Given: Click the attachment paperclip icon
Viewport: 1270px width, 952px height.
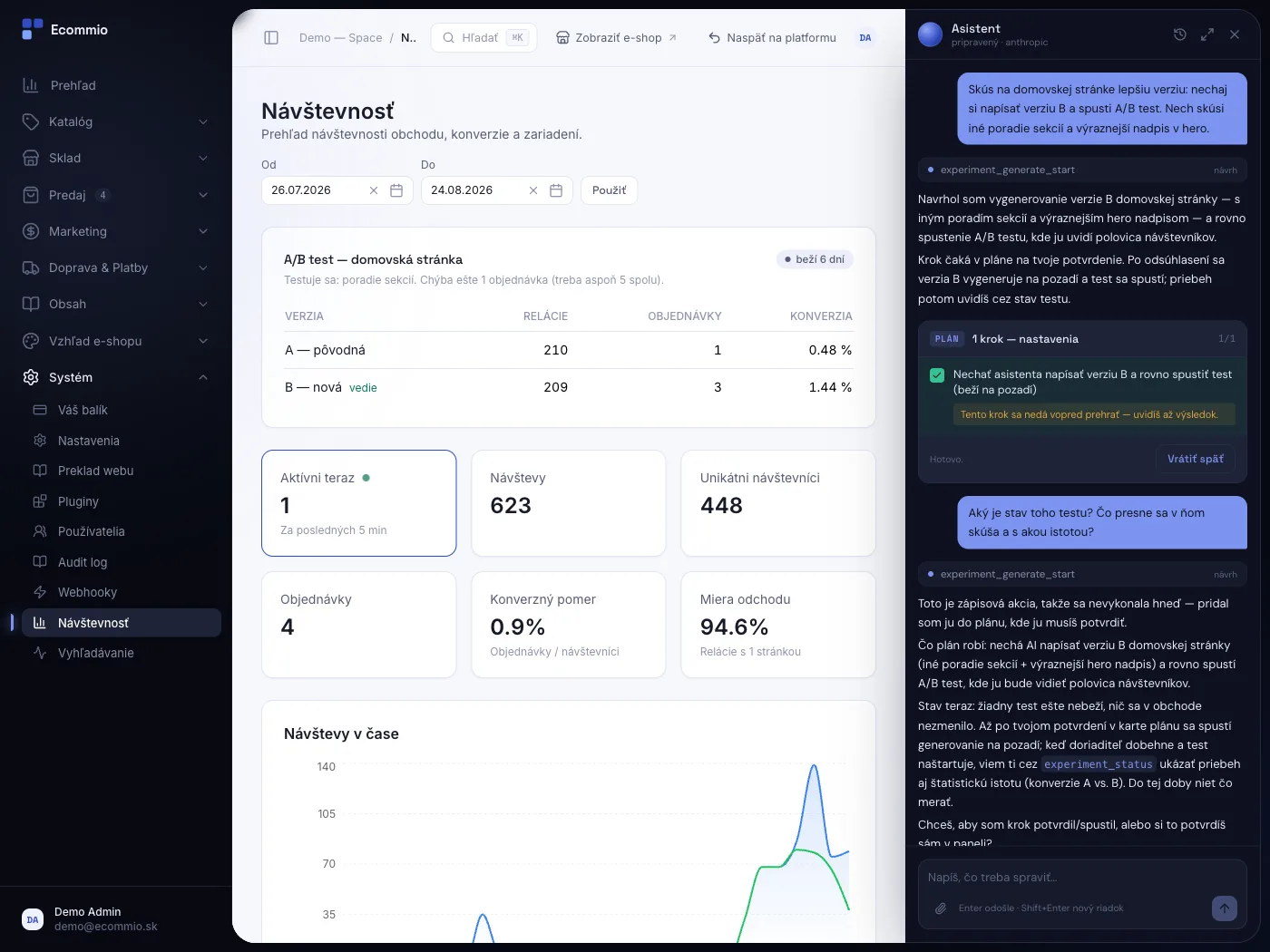Looking at the screenshot, I should [x=941, y=908].
